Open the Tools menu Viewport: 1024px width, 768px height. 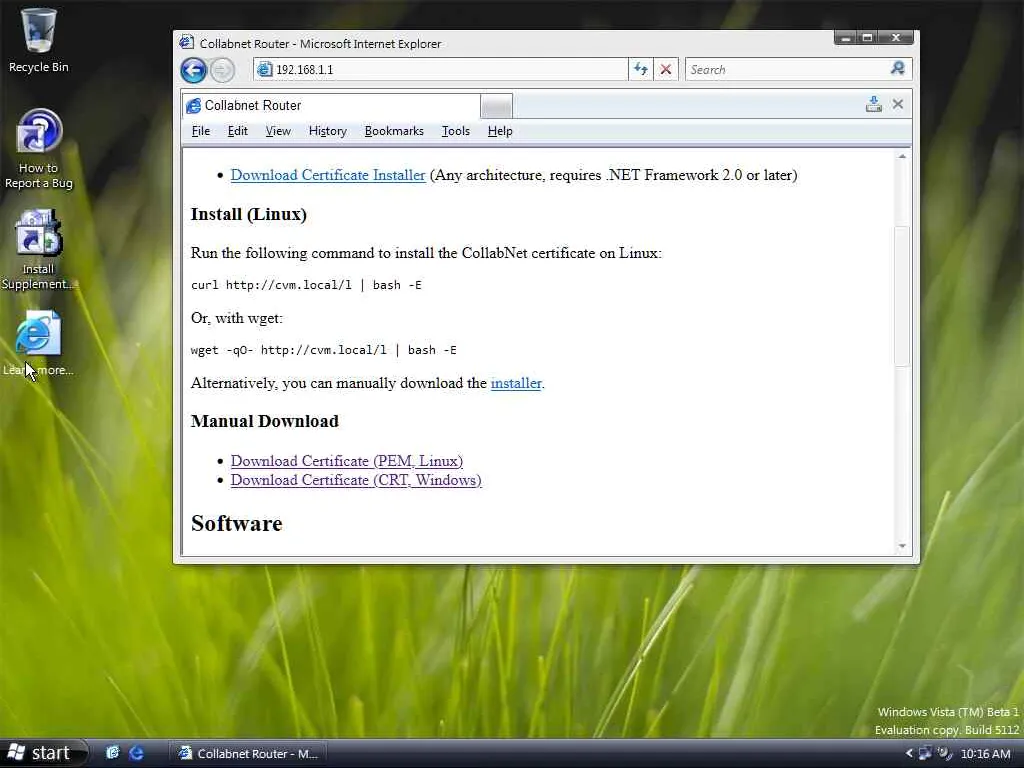click(x=455, y=131)
